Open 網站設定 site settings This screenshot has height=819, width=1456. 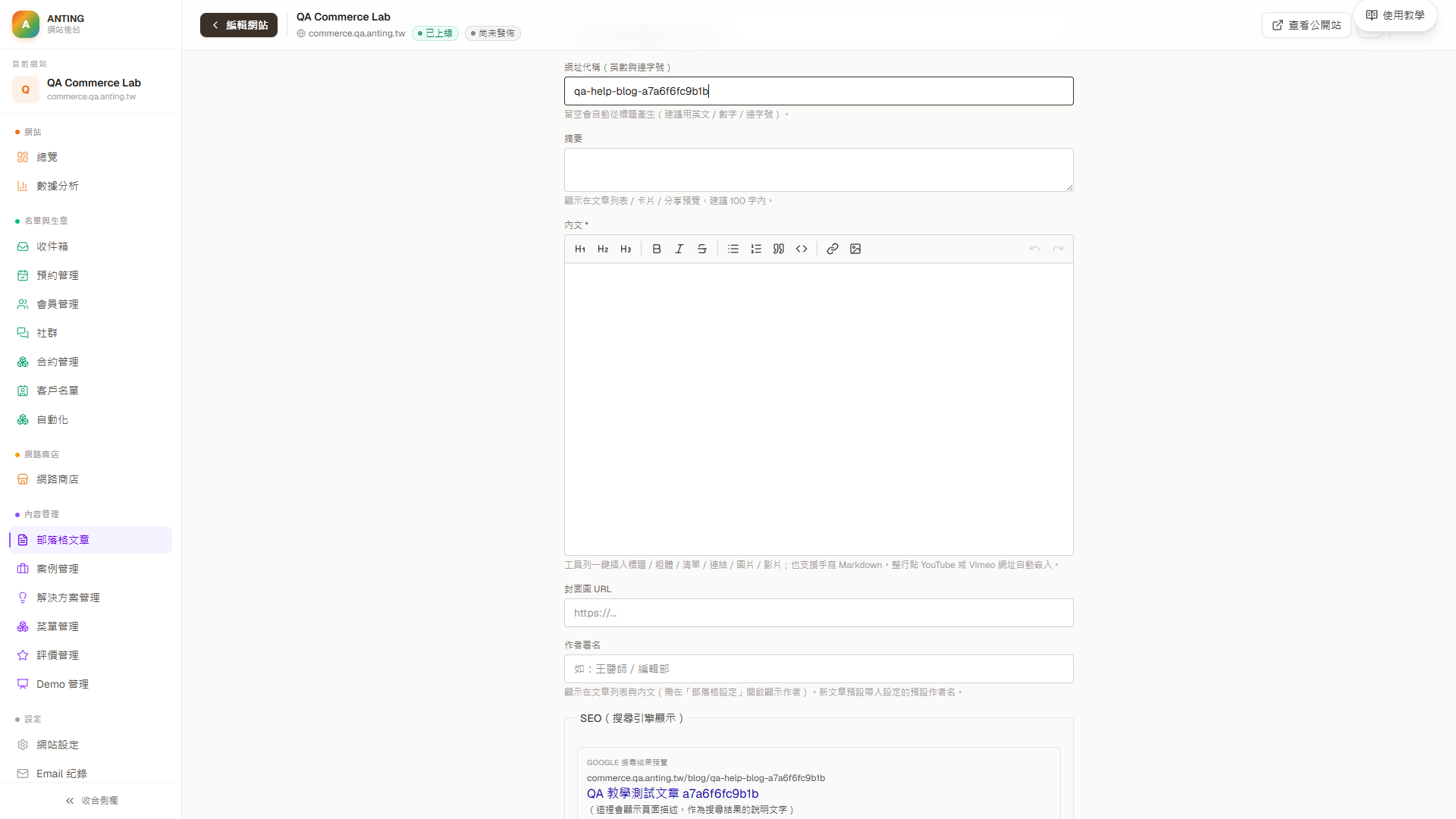pos(91,745)
